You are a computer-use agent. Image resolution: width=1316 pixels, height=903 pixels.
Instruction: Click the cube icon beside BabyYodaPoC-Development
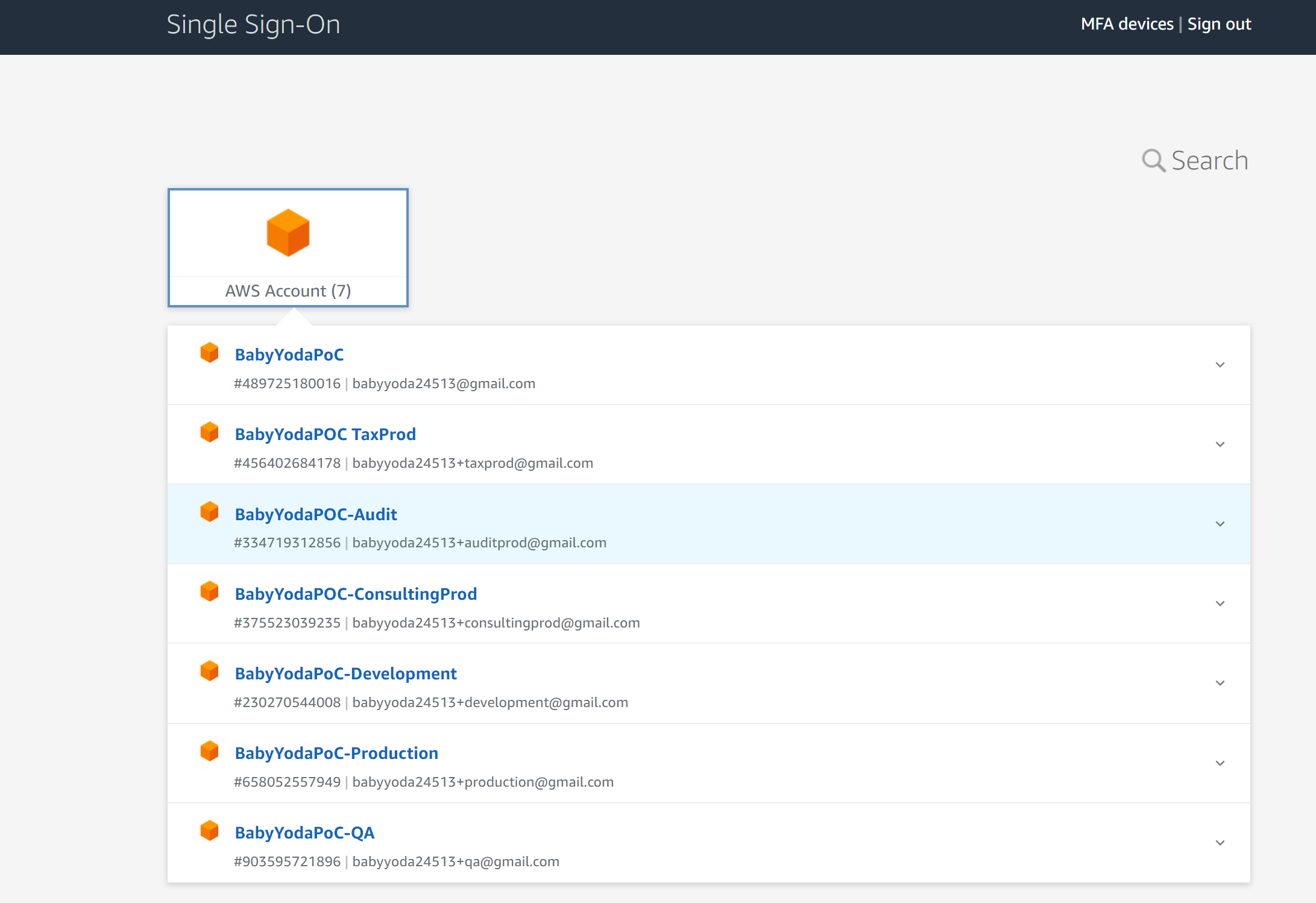point(209,671)
